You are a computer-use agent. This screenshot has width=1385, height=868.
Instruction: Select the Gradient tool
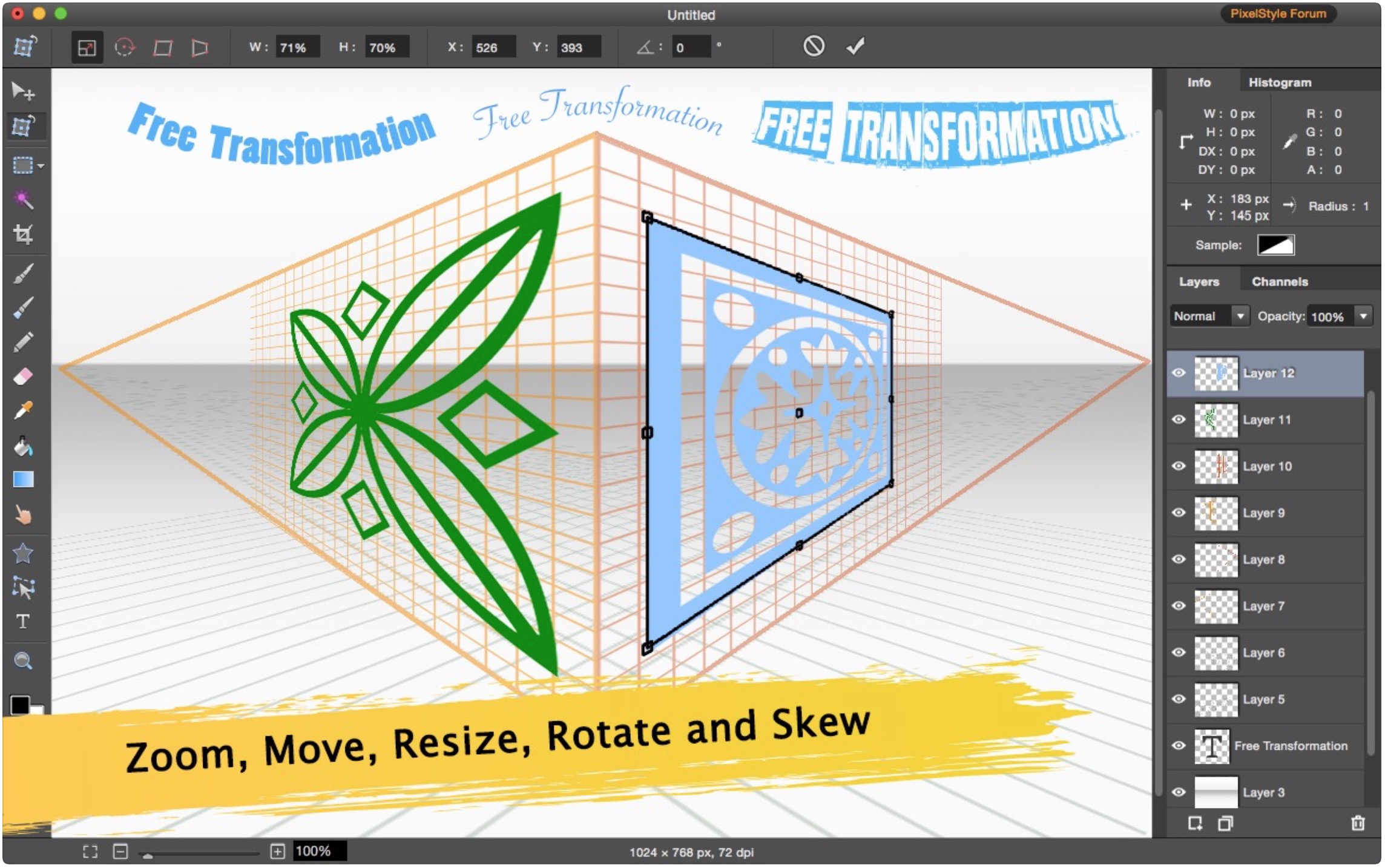click(x=23, y=480)
